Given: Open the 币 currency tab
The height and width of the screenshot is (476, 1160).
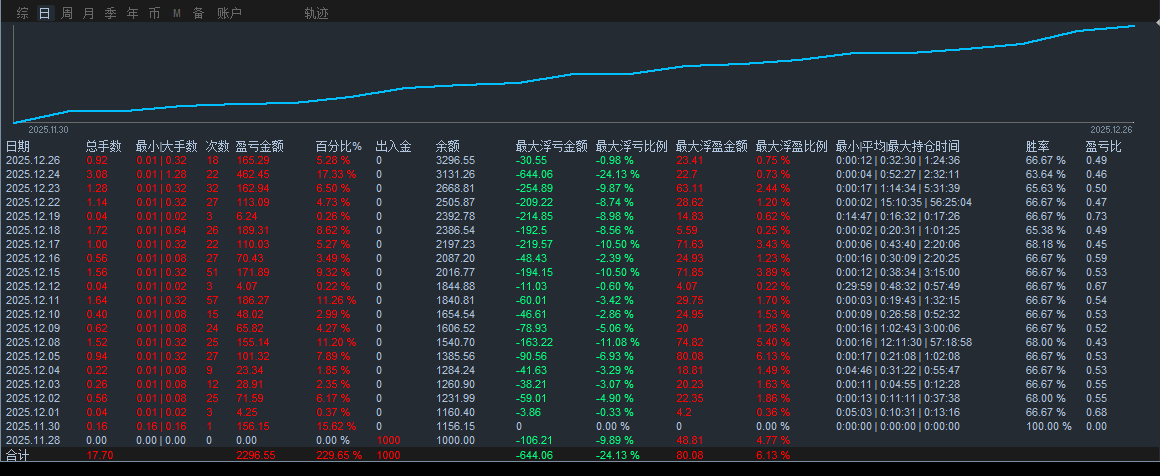Looking at the screenshot, I should [154, 13].
